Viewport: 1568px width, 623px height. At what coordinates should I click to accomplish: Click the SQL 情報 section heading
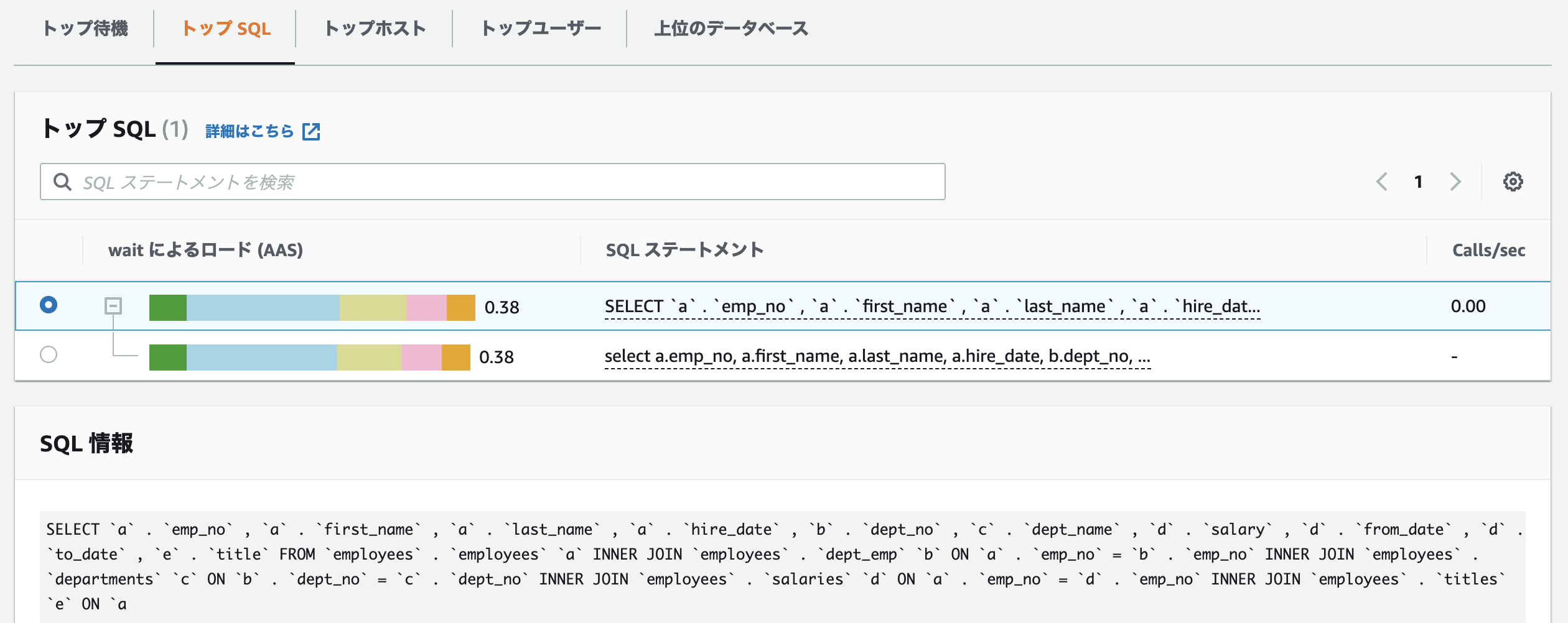[x=86, y=443]
